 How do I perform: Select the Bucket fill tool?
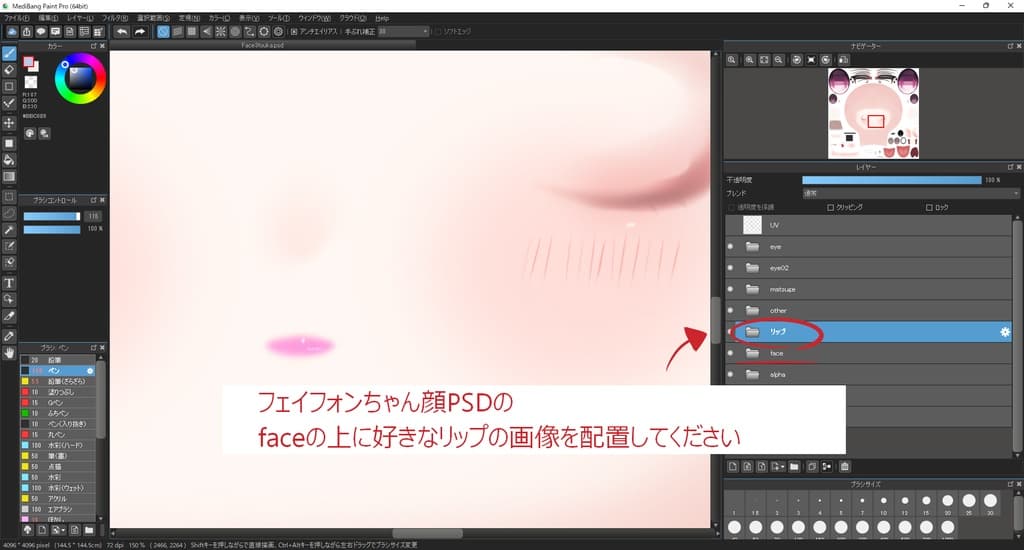9,160
